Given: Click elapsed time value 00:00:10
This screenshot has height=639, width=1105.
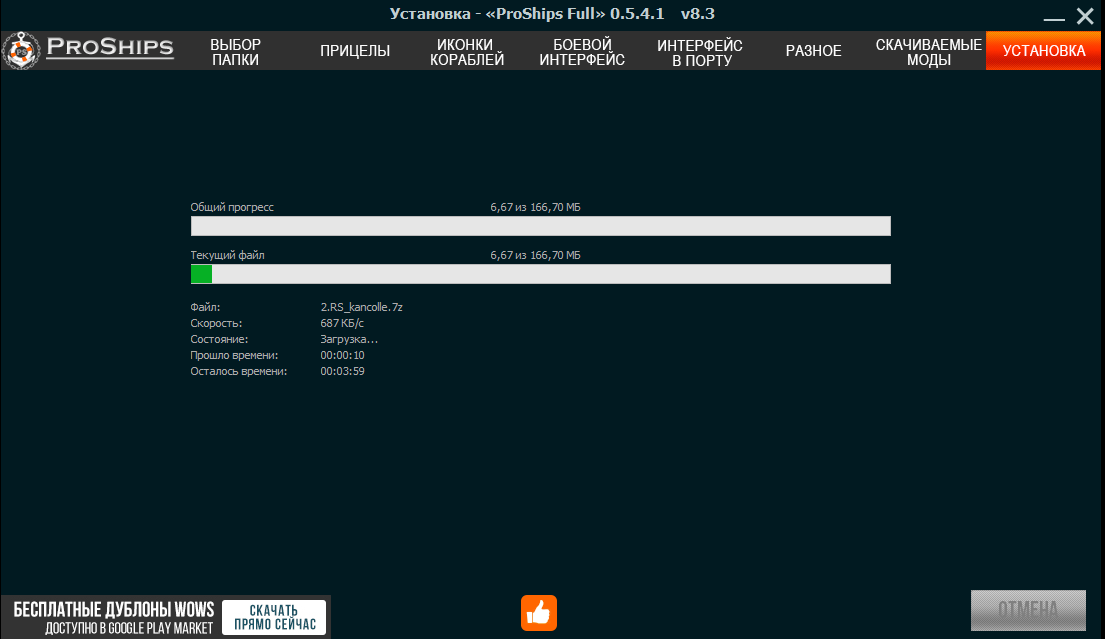Looking at the screenshot, I should pos(342,356).
